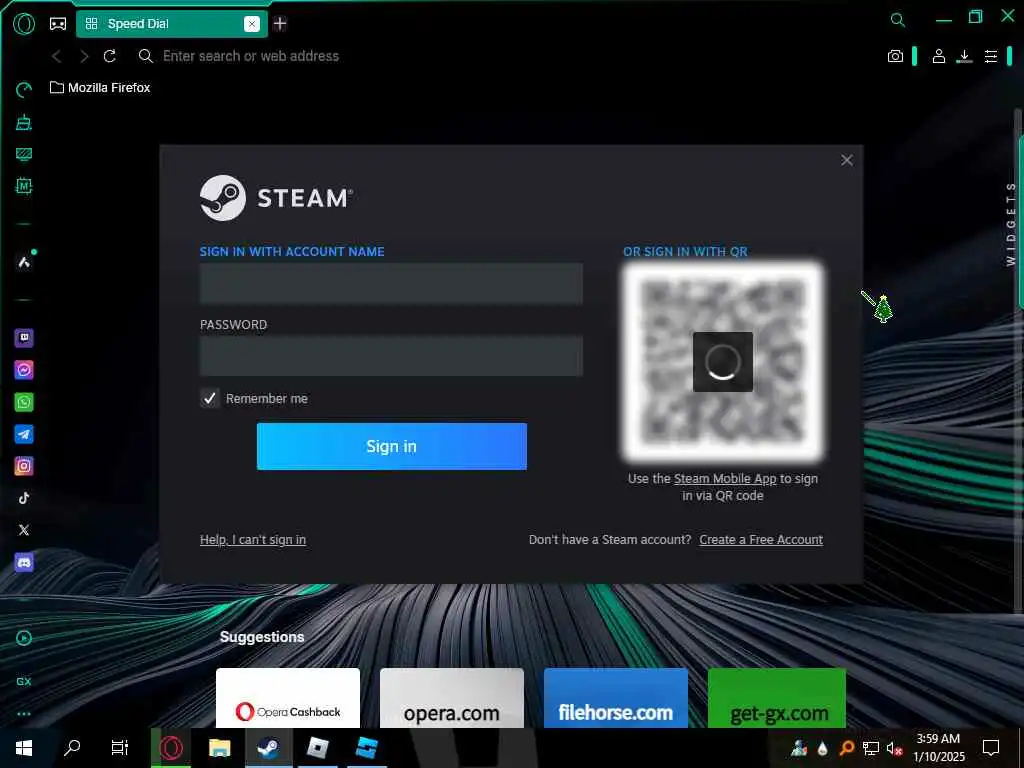
Task: Open the Mozilla Firefox bookmarks folder
Action: point(101,88)
